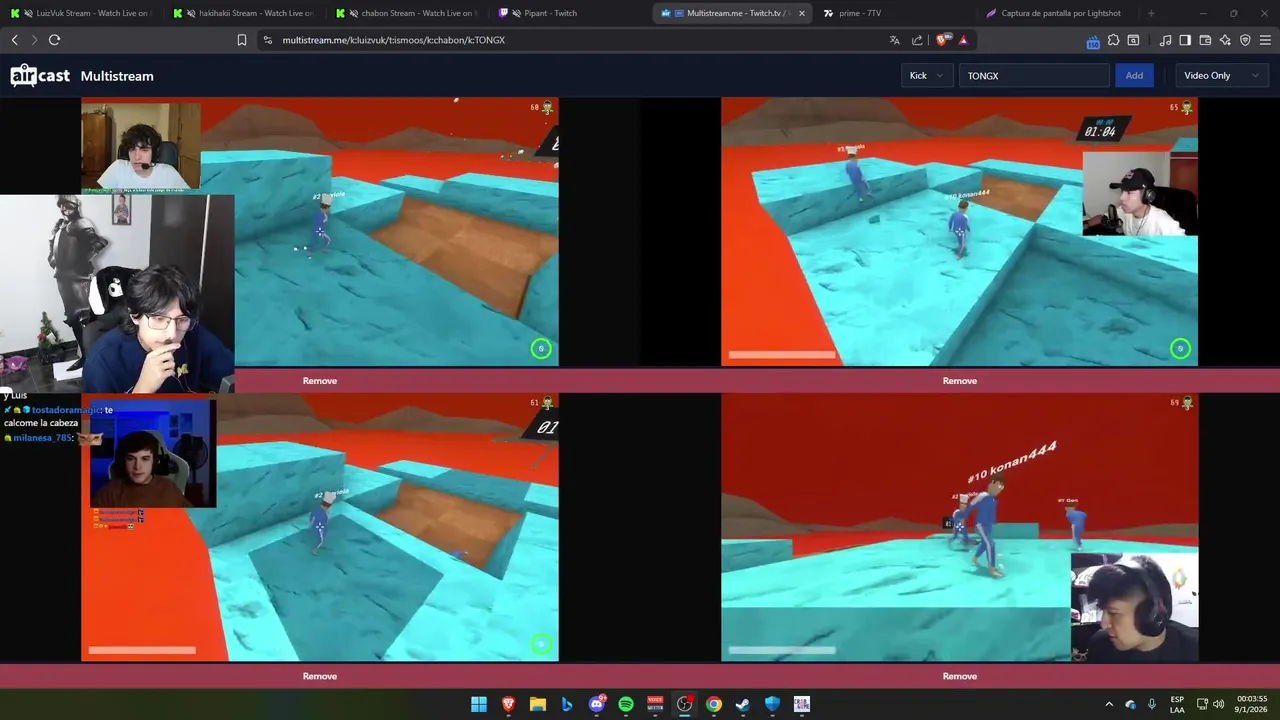Click the top-right stream video with 01:04 timer
The height and width of the screenshot is (720, 1280).
click(x=959, y=231)
